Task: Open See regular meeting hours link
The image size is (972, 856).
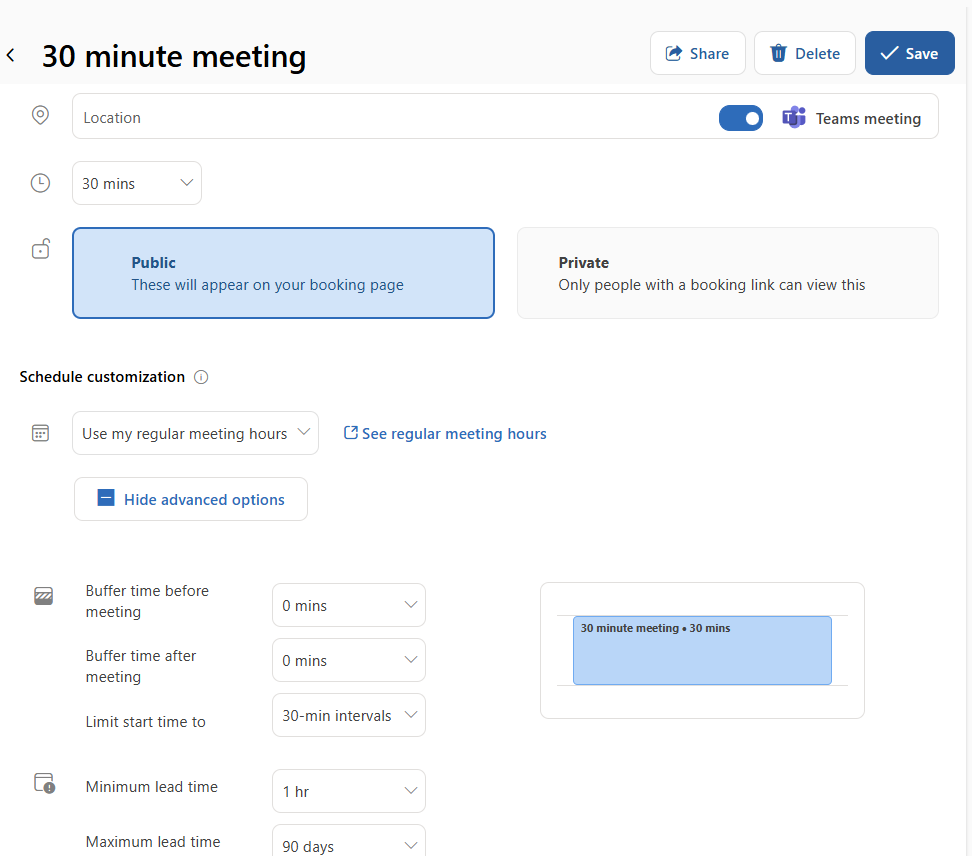Action: [x=445, y=433]
